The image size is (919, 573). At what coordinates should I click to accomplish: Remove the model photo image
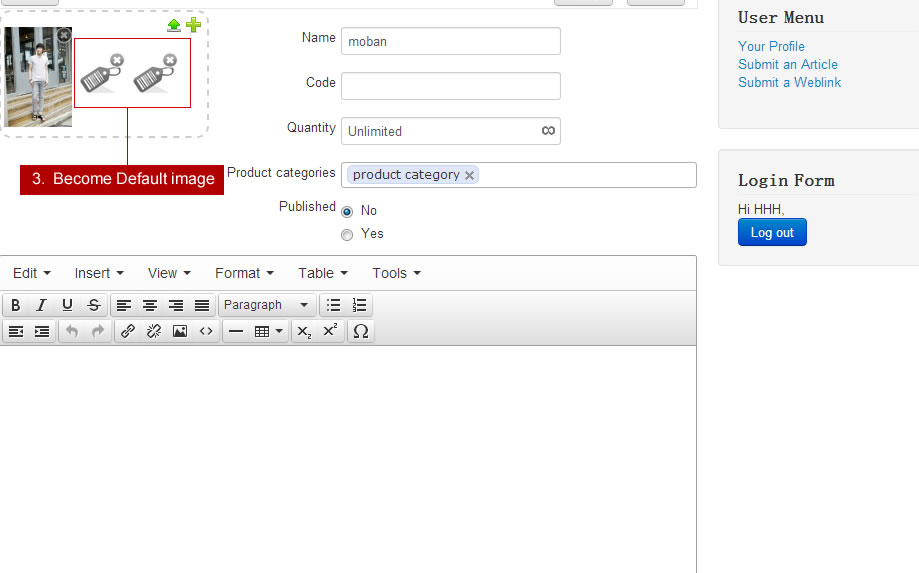click(64, 35)
